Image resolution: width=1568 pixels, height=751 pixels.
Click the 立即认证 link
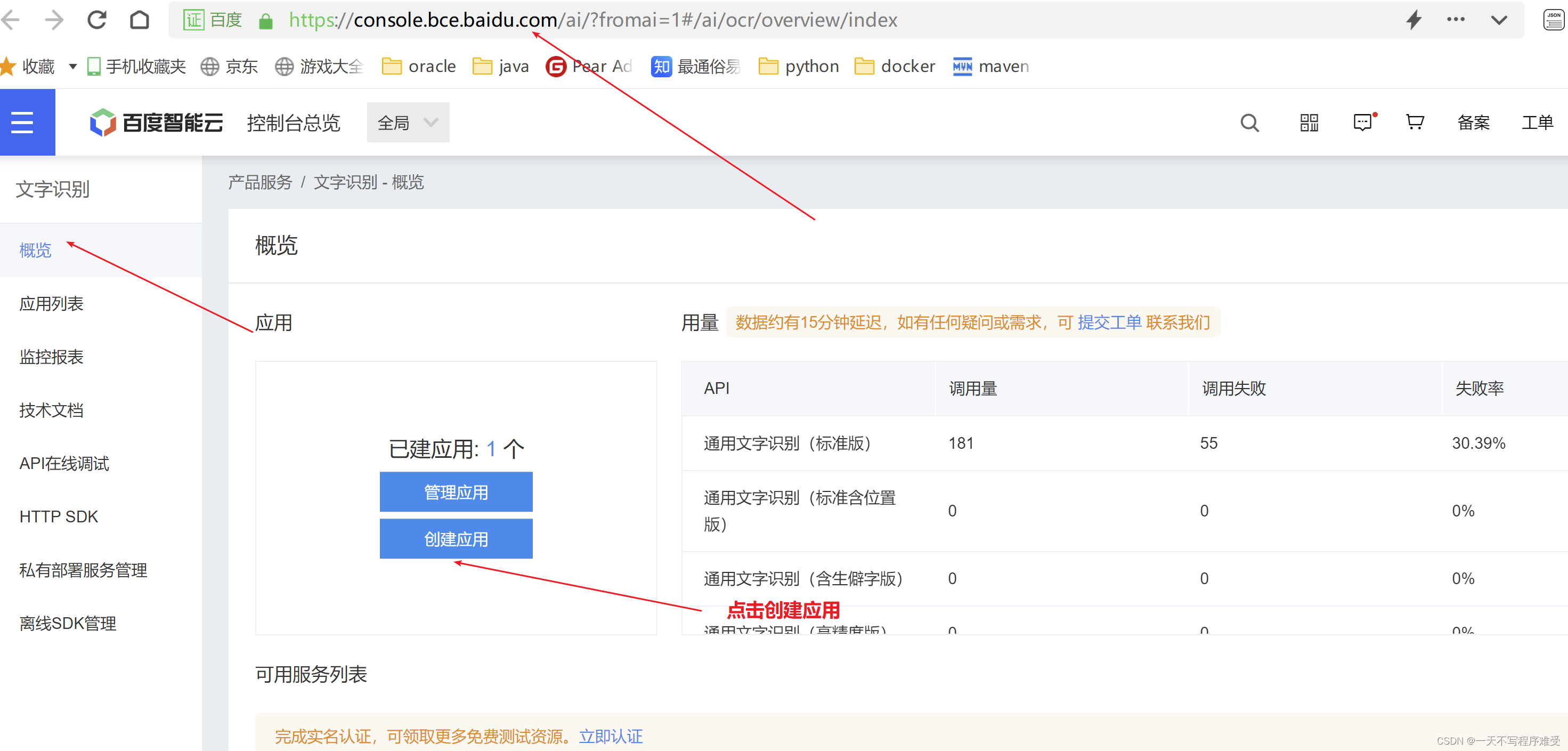[611, 737]
